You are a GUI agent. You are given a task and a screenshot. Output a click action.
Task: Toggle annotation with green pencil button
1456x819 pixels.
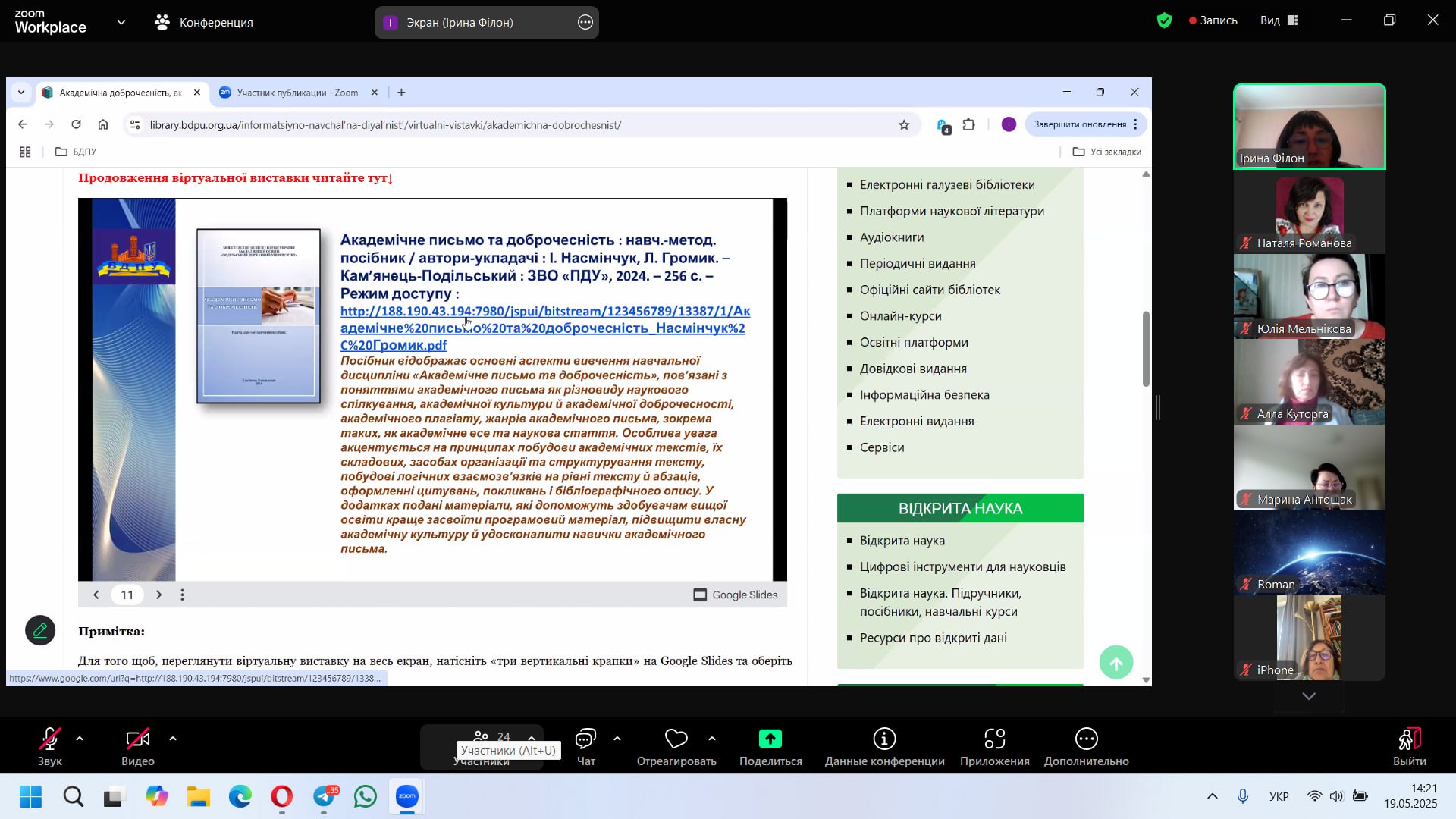[40, 630]
